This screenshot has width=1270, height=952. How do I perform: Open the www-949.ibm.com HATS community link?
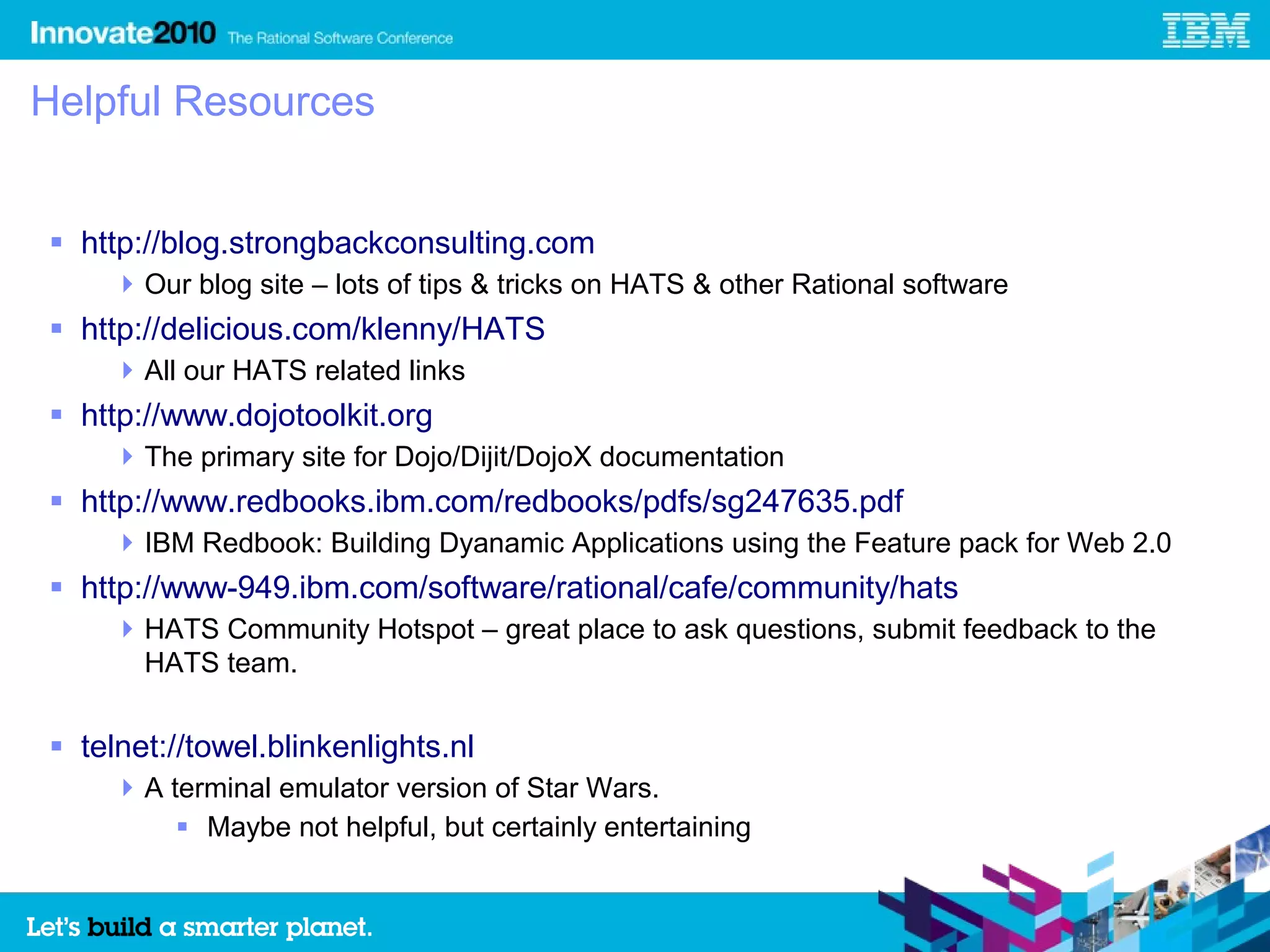coord(520,588)
